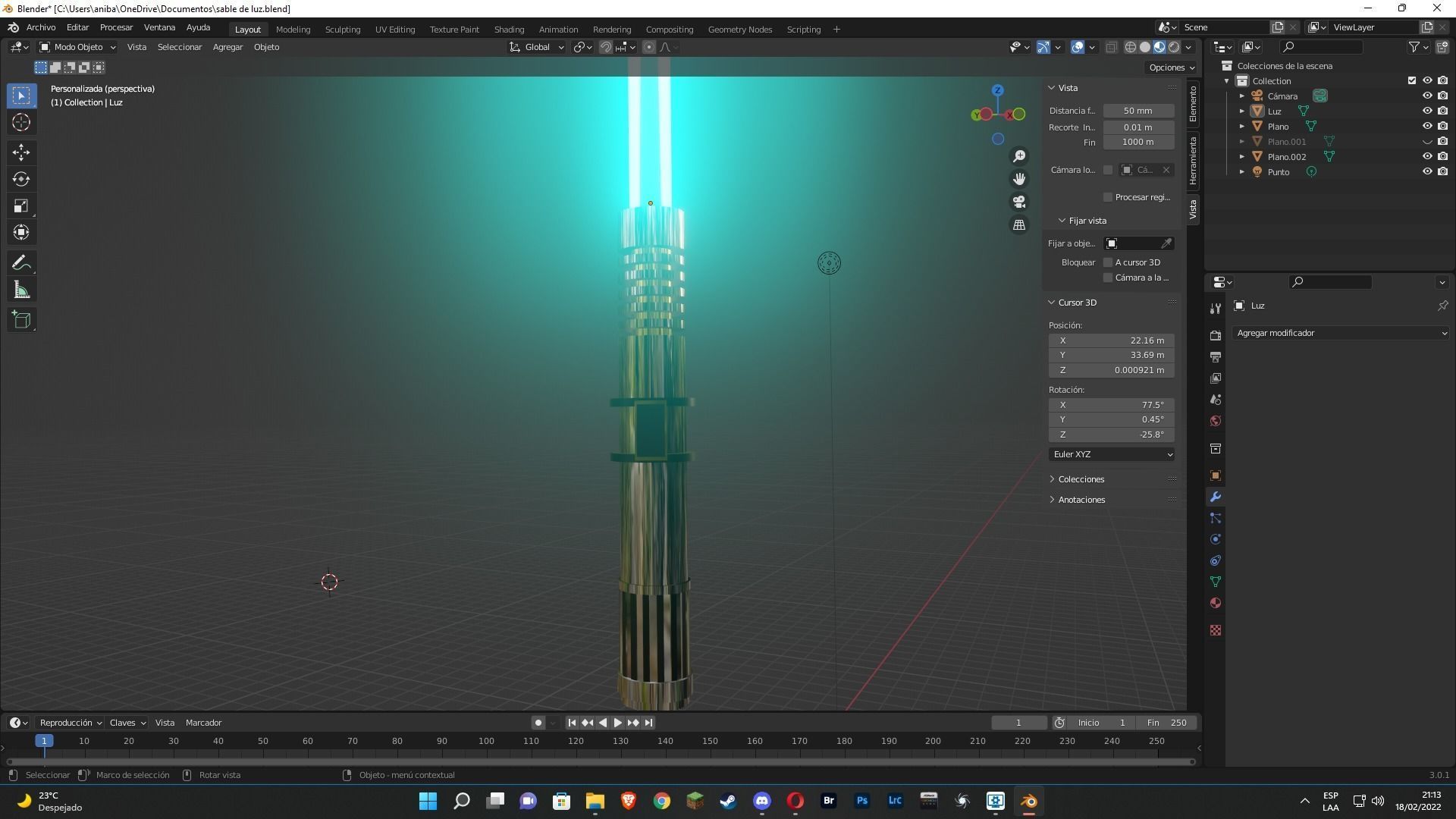The width and height of the screenshot is (1456, 819).
Task: Switch to the Shading workspace tab
Action: click(509, 30)
